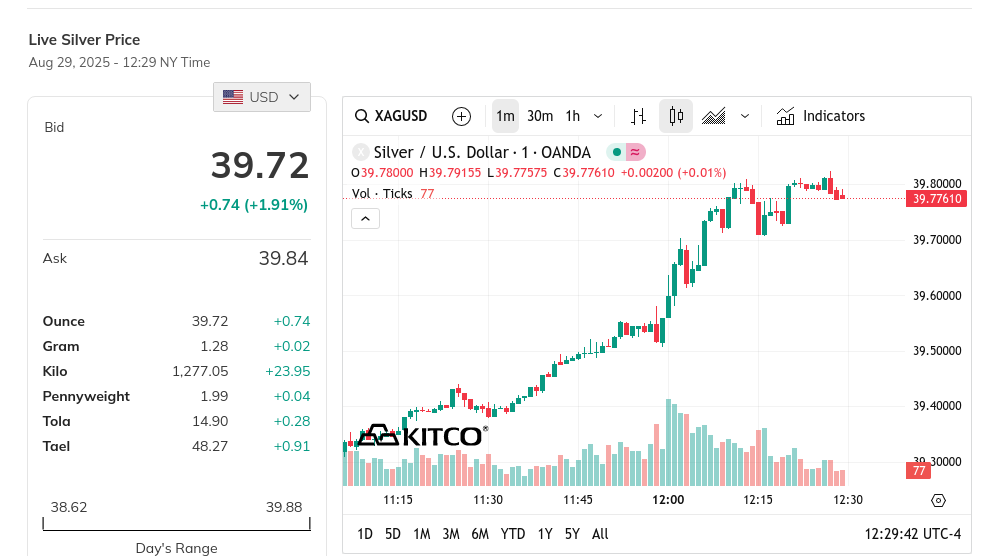Click the volume tick label 77 on axis

tap(918, 471)
